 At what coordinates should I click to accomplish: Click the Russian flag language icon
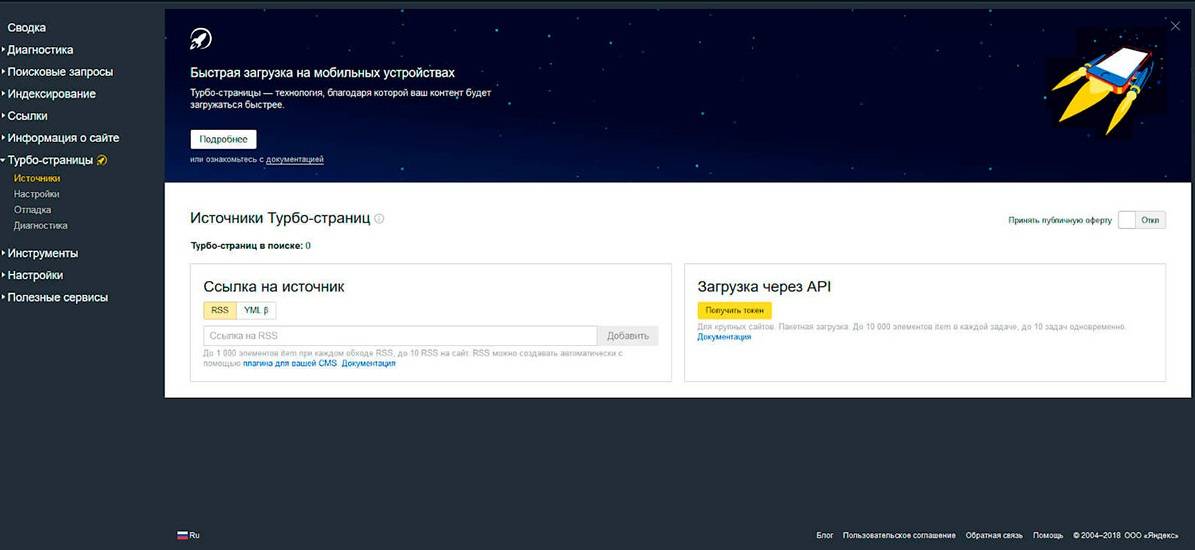(x=182, y=535)
